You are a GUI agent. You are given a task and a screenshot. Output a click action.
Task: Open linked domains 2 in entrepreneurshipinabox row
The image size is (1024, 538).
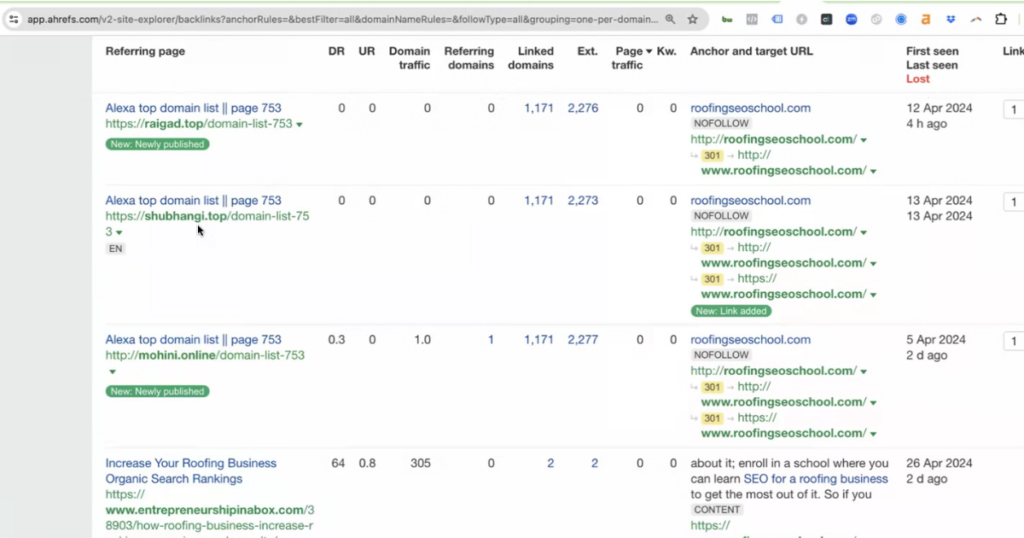pyautogui.click(x=551, y=463)
